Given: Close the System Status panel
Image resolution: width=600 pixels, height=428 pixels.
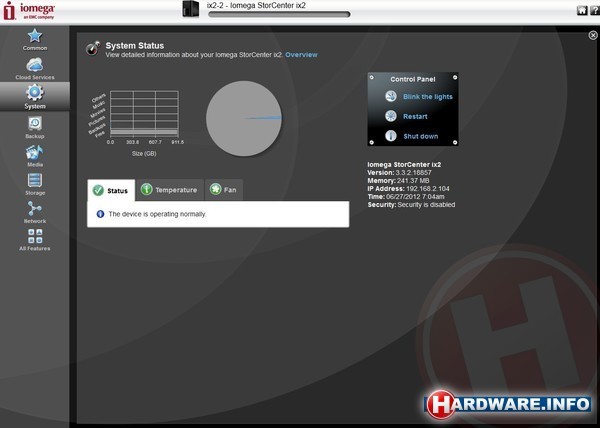Looking at the screenshot, I should pyautogui.click(x=593, y=35).
